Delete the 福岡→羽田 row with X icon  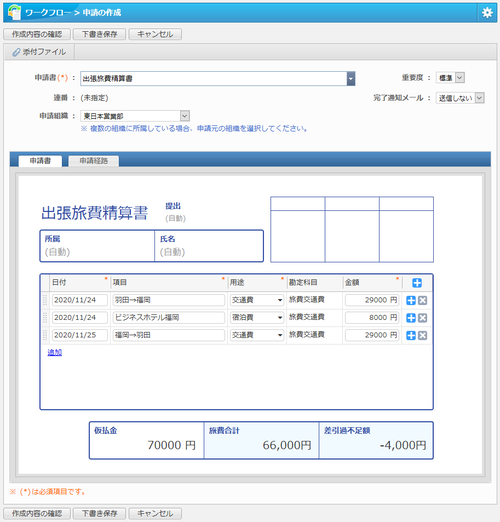pyautogui.click(x=422, y=335)
